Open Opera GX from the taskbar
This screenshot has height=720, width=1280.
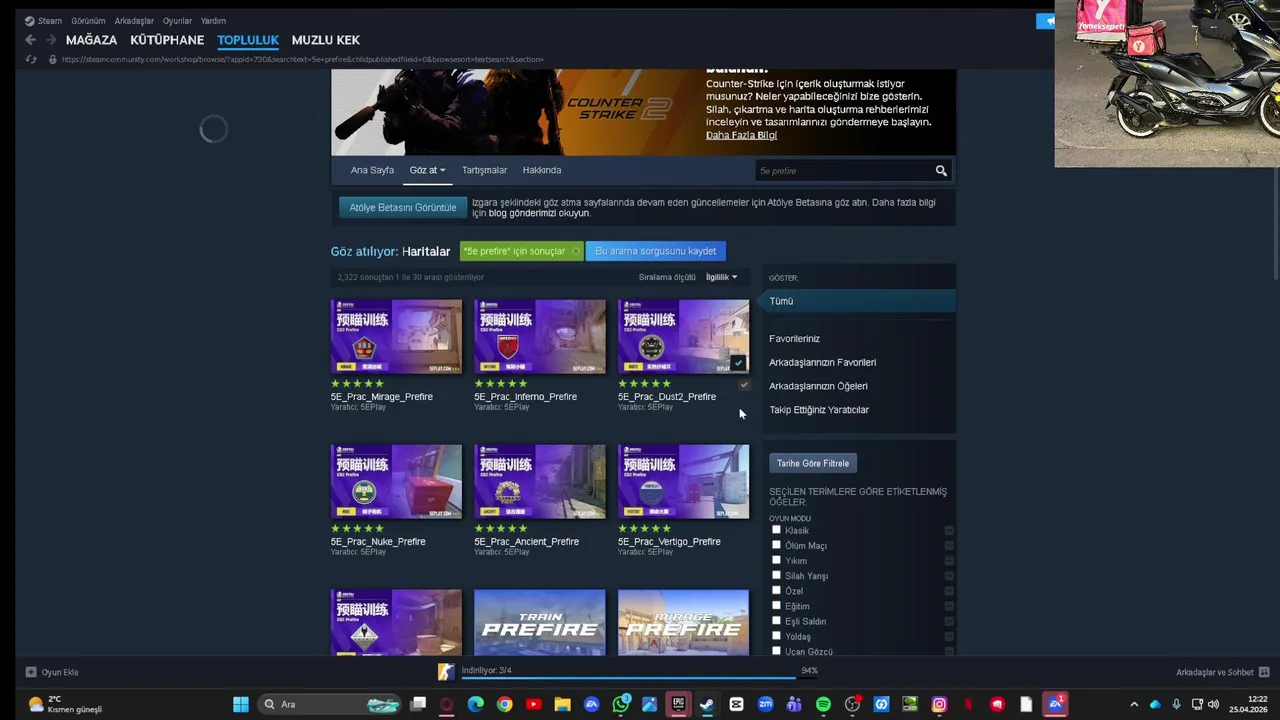(447, 704)
